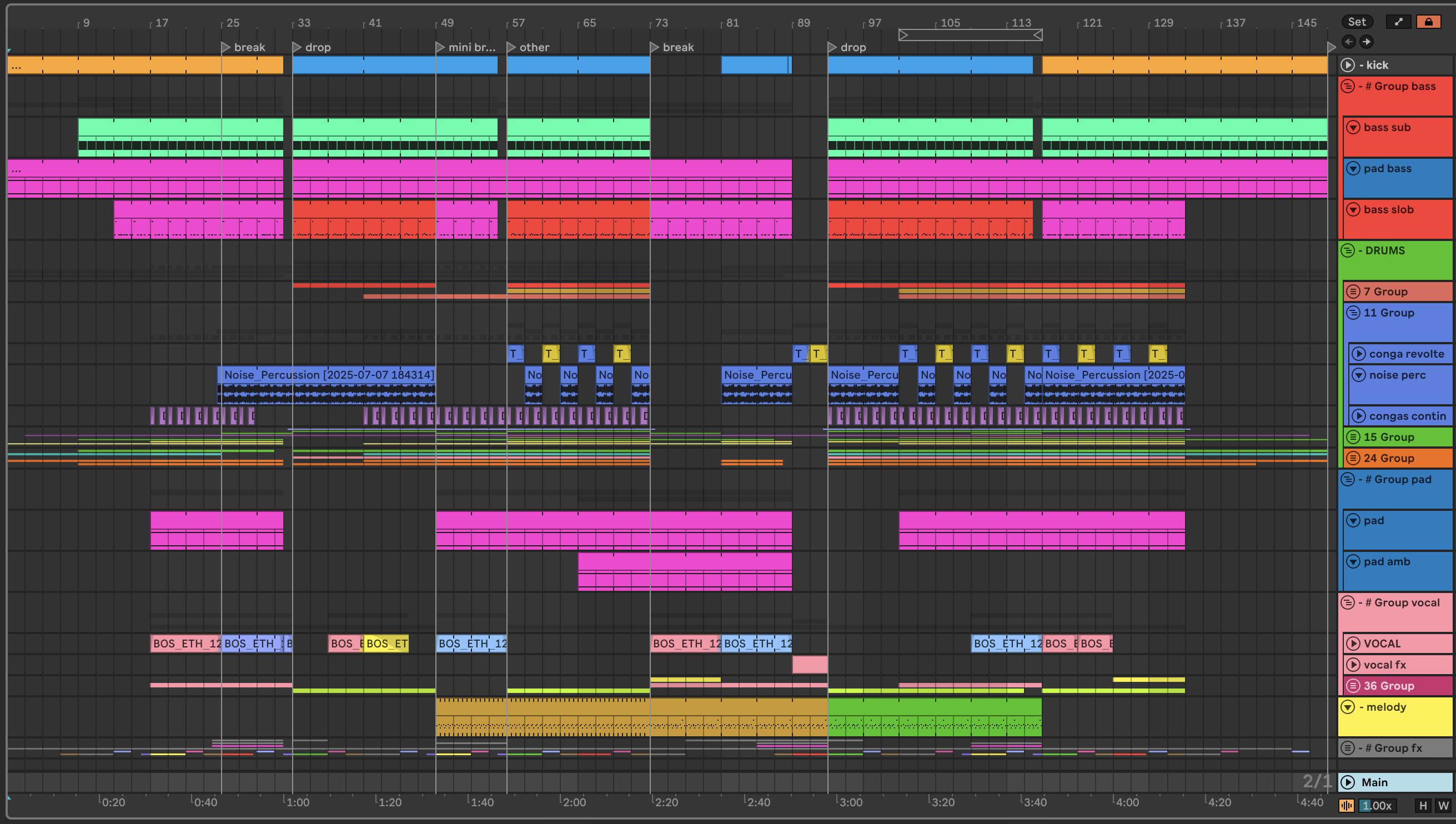The image size is (1456, 824).
Task: Click the 36 Group fold icon
Action: coord(1353,685)
